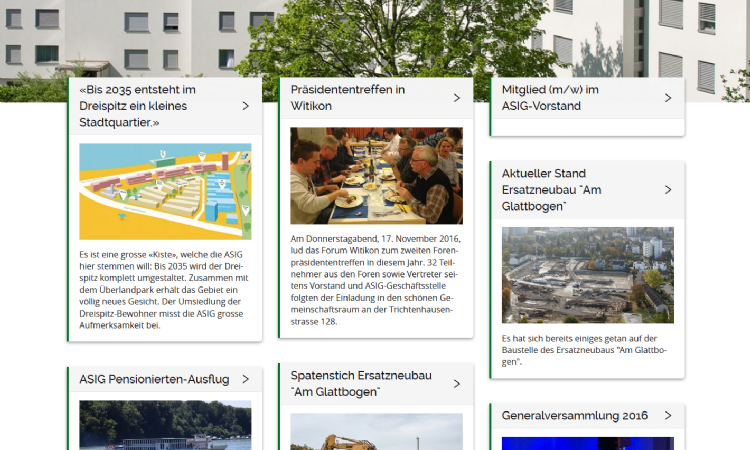Screen dimensions: 750x450
Task: Click the aerial construction site photo
Action: (x=587, y=275)
